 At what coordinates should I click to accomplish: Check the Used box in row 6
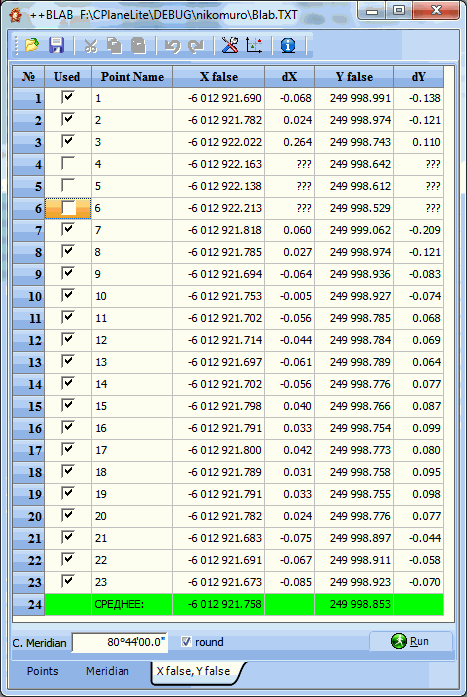tap(68, 208)
